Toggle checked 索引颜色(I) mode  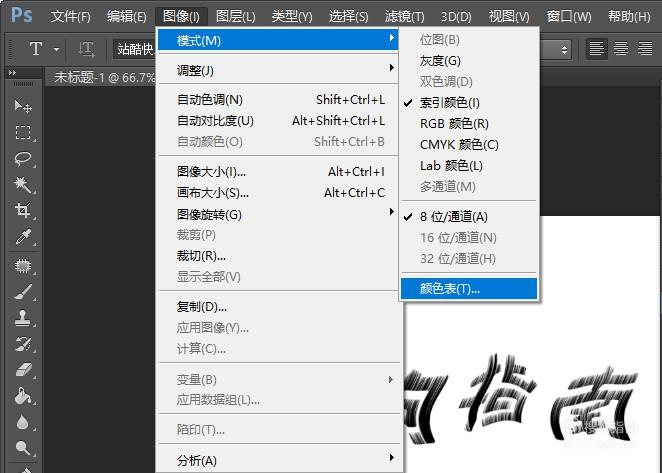(x=469, y=103)
